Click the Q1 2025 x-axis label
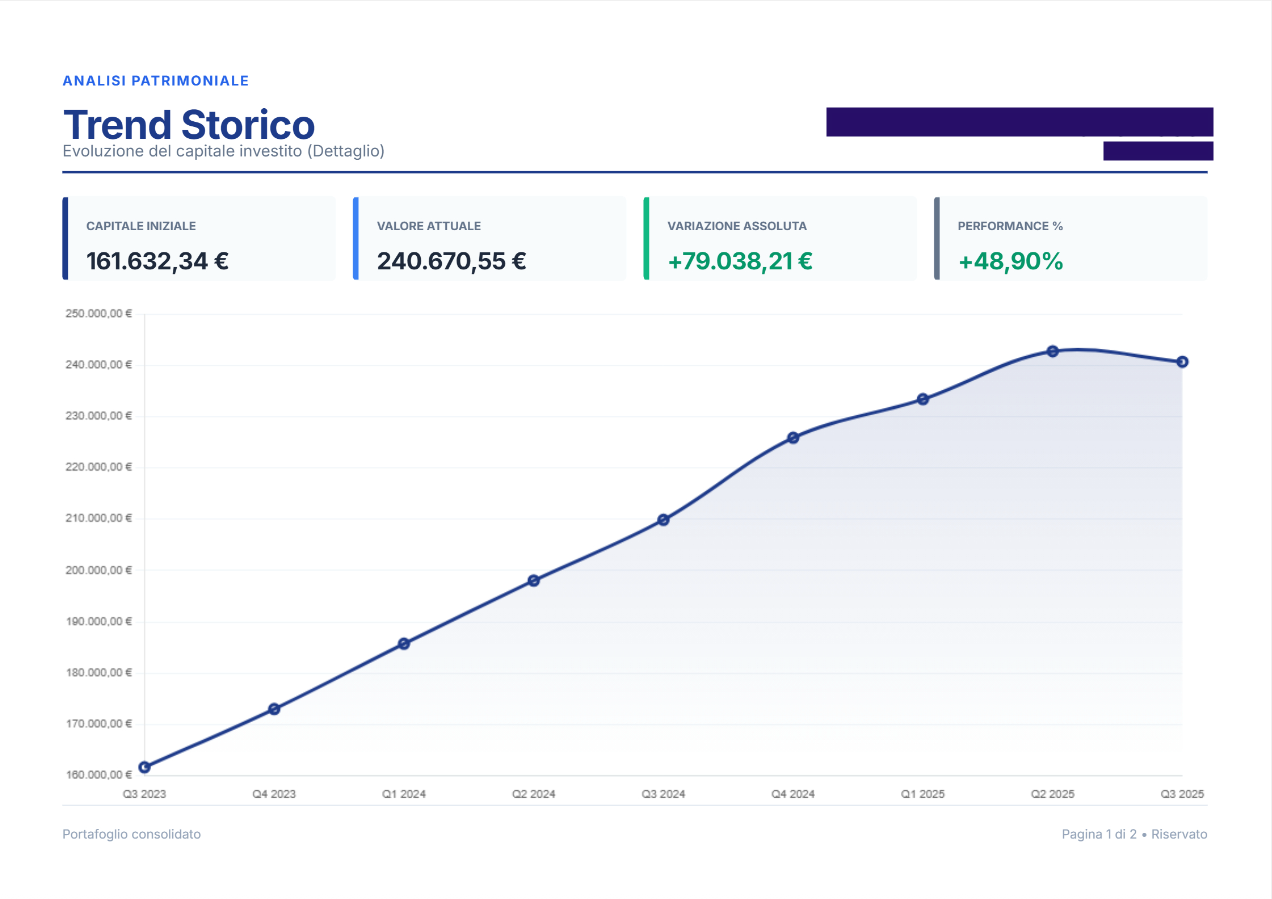This screenshot has height=899, width=1272. [x=923, y=794]
